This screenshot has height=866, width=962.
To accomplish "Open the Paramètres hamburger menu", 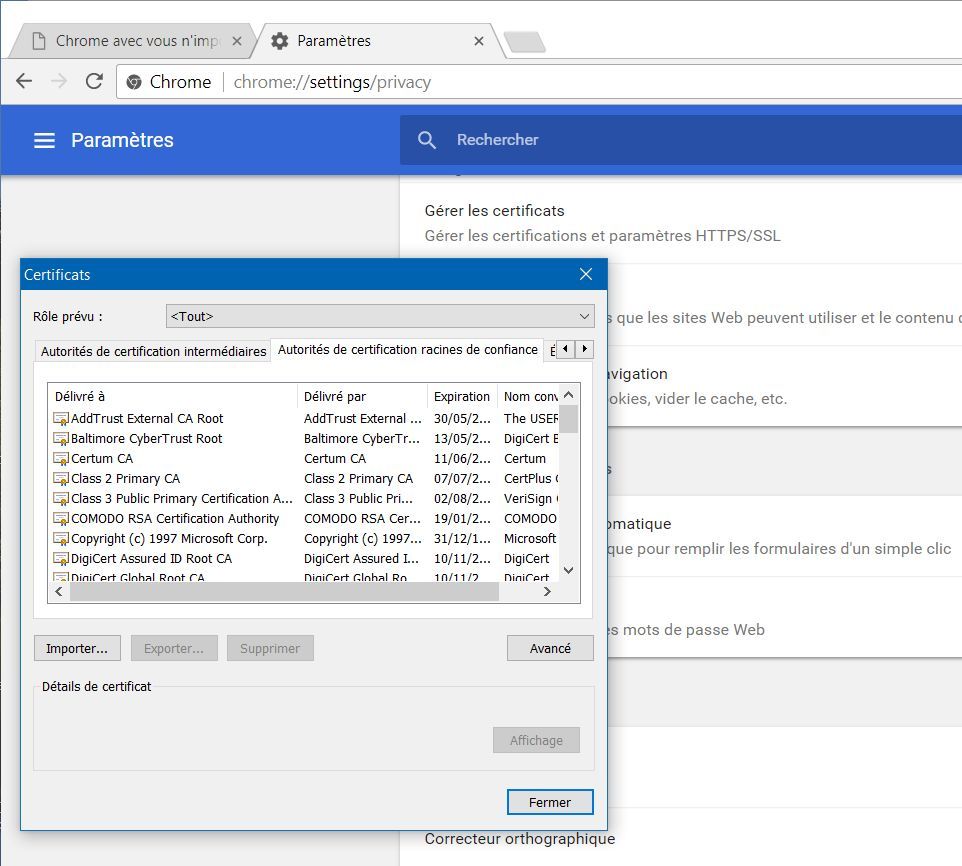I will [44, 141].
